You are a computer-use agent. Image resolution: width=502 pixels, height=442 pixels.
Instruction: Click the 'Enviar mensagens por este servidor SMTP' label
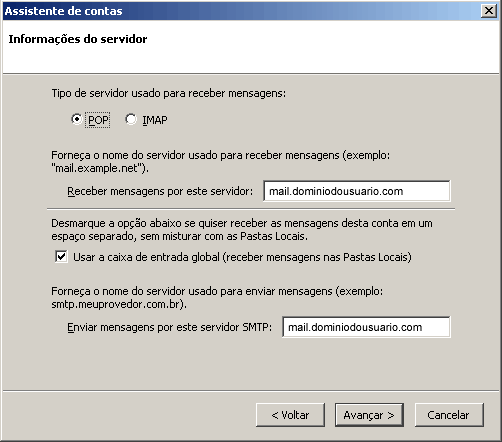(x=169, y=327)
